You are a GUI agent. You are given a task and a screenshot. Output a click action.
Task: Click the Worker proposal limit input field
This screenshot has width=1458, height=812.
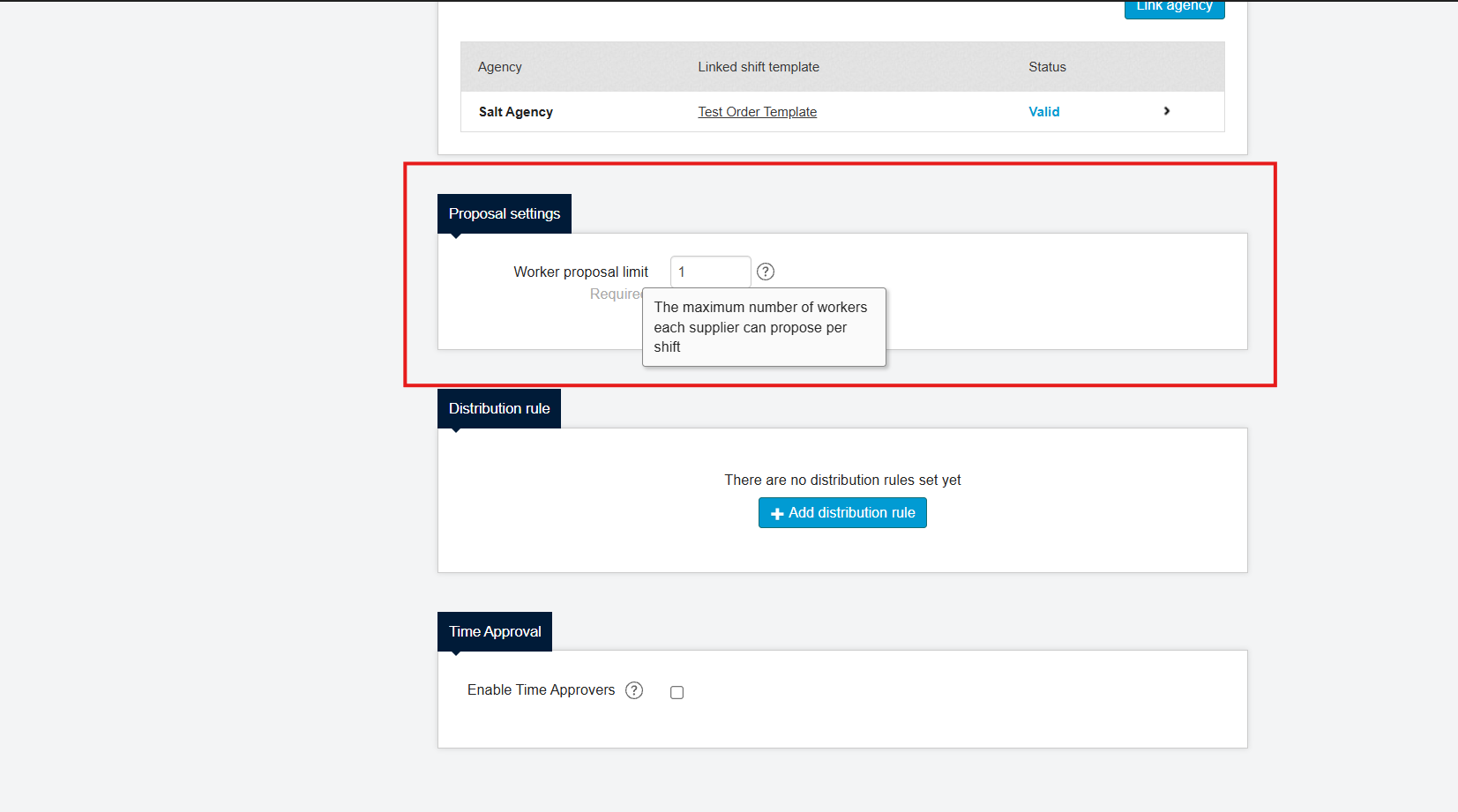710,272
